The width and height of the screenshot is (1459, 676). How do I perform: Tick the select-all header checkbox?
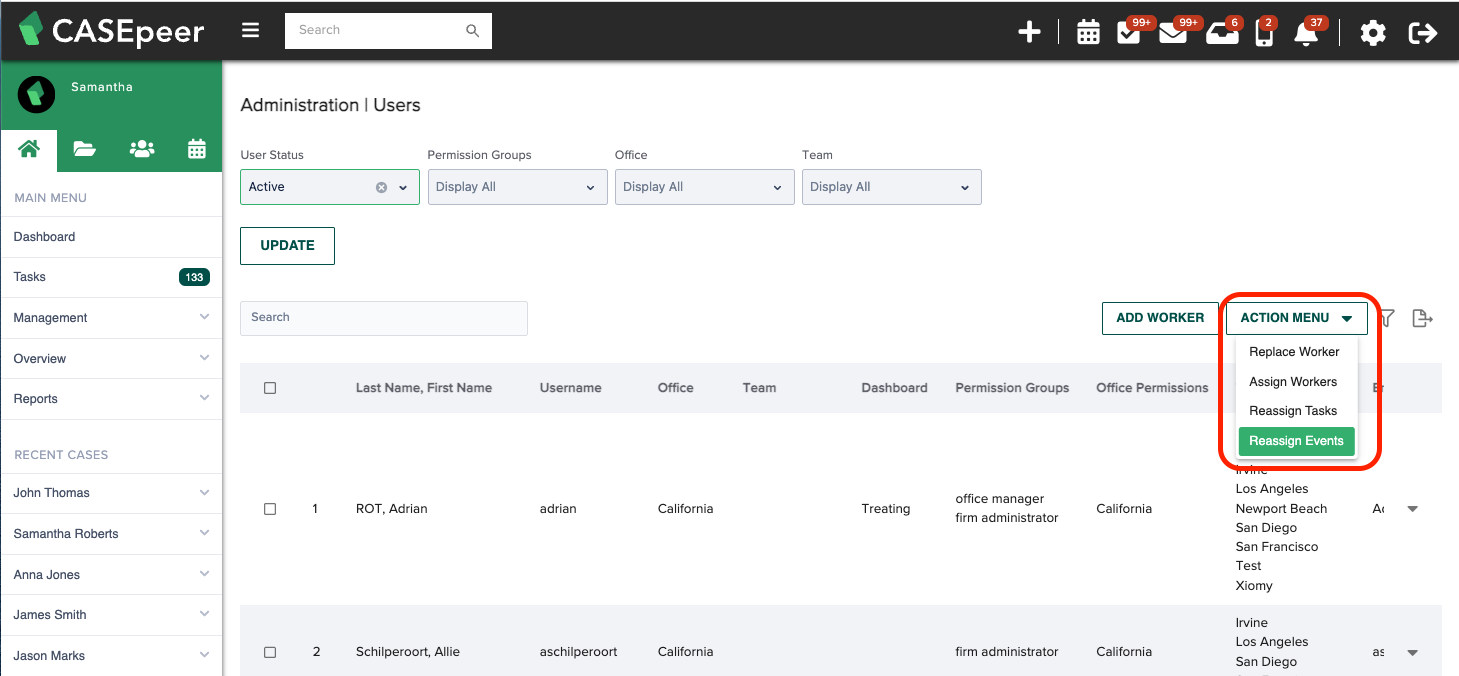(x=270, y=388)
